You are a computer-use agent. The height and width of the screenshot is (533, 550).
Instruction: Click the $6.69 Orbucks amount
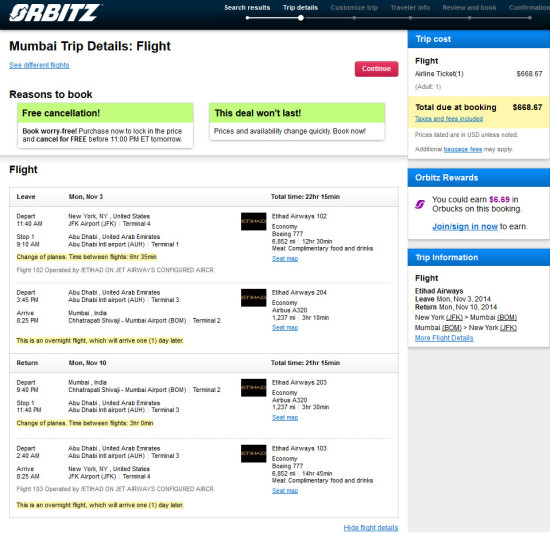tap(499, 200)
